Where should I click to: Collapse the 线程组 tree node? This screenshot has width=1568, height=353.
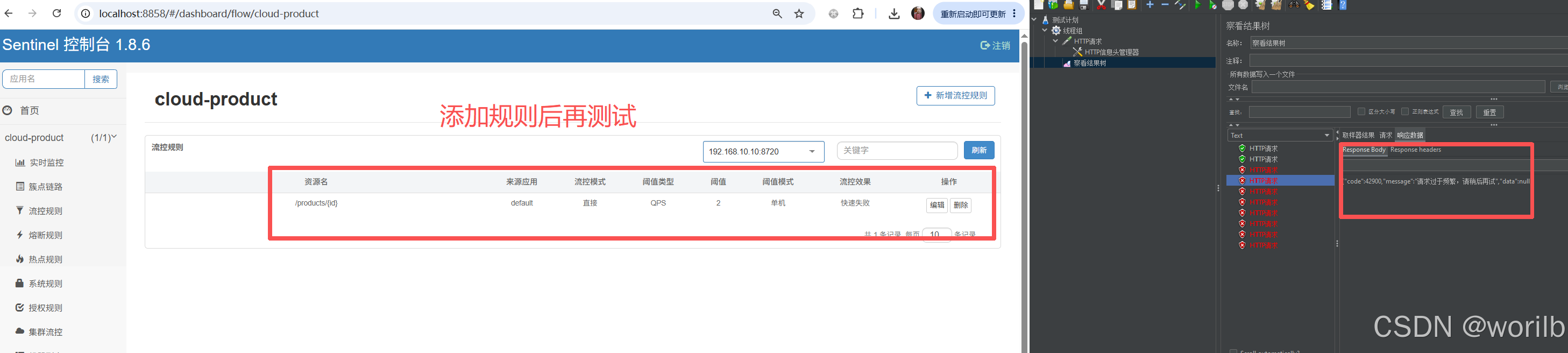point(1045,30)
